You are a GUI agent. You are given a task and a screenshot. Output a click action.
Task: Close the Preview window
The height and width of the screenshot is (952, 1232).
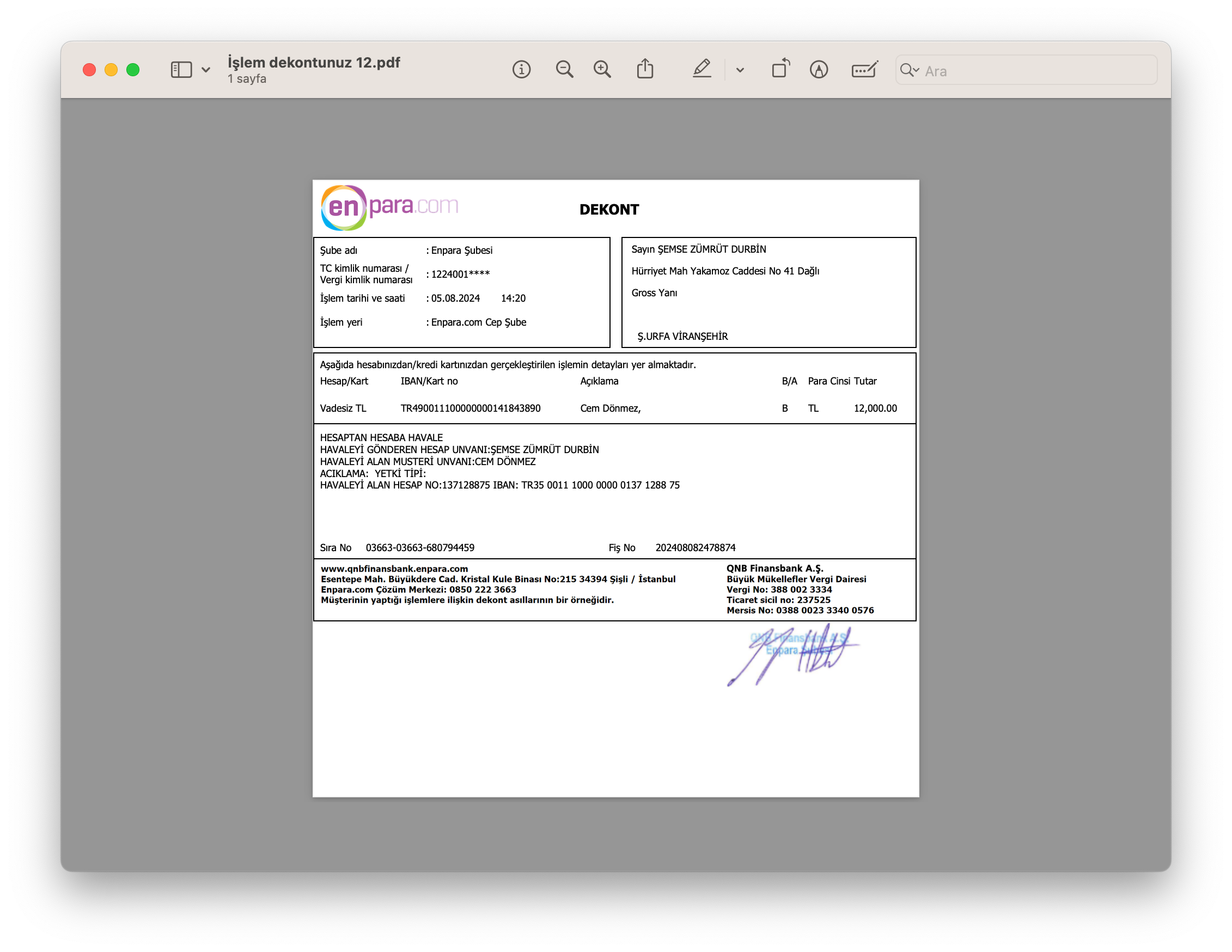pyautogui.click(x=89, y=70)
